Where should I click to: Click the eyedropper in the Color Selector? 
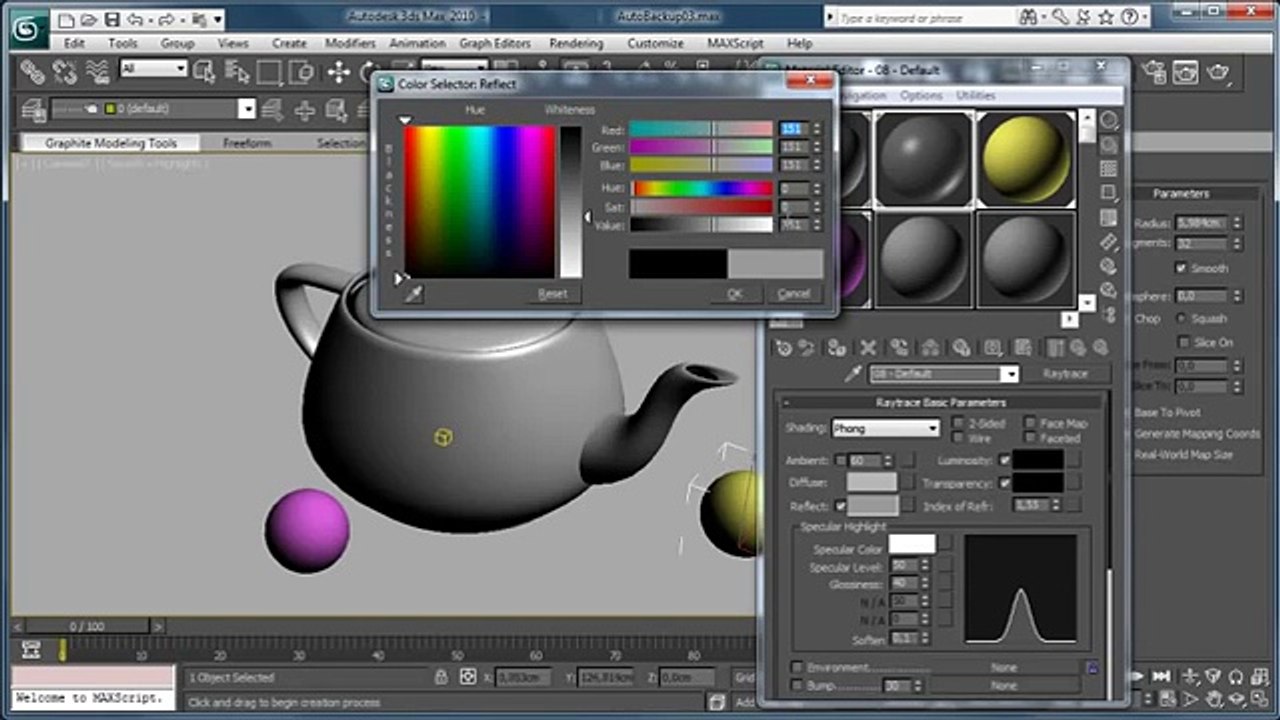pos(413,293)
